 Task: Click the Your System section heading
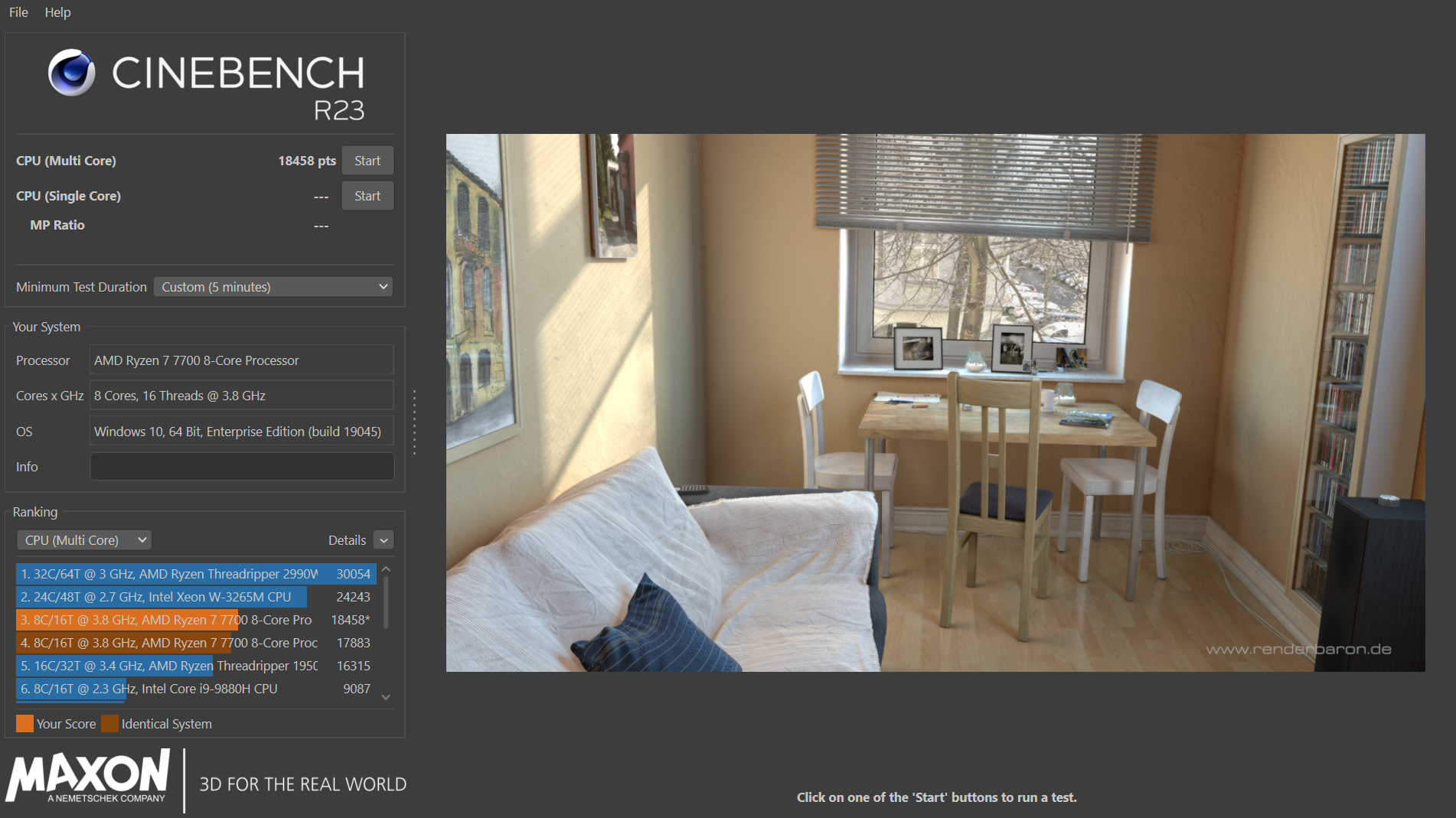pos(47,327)
